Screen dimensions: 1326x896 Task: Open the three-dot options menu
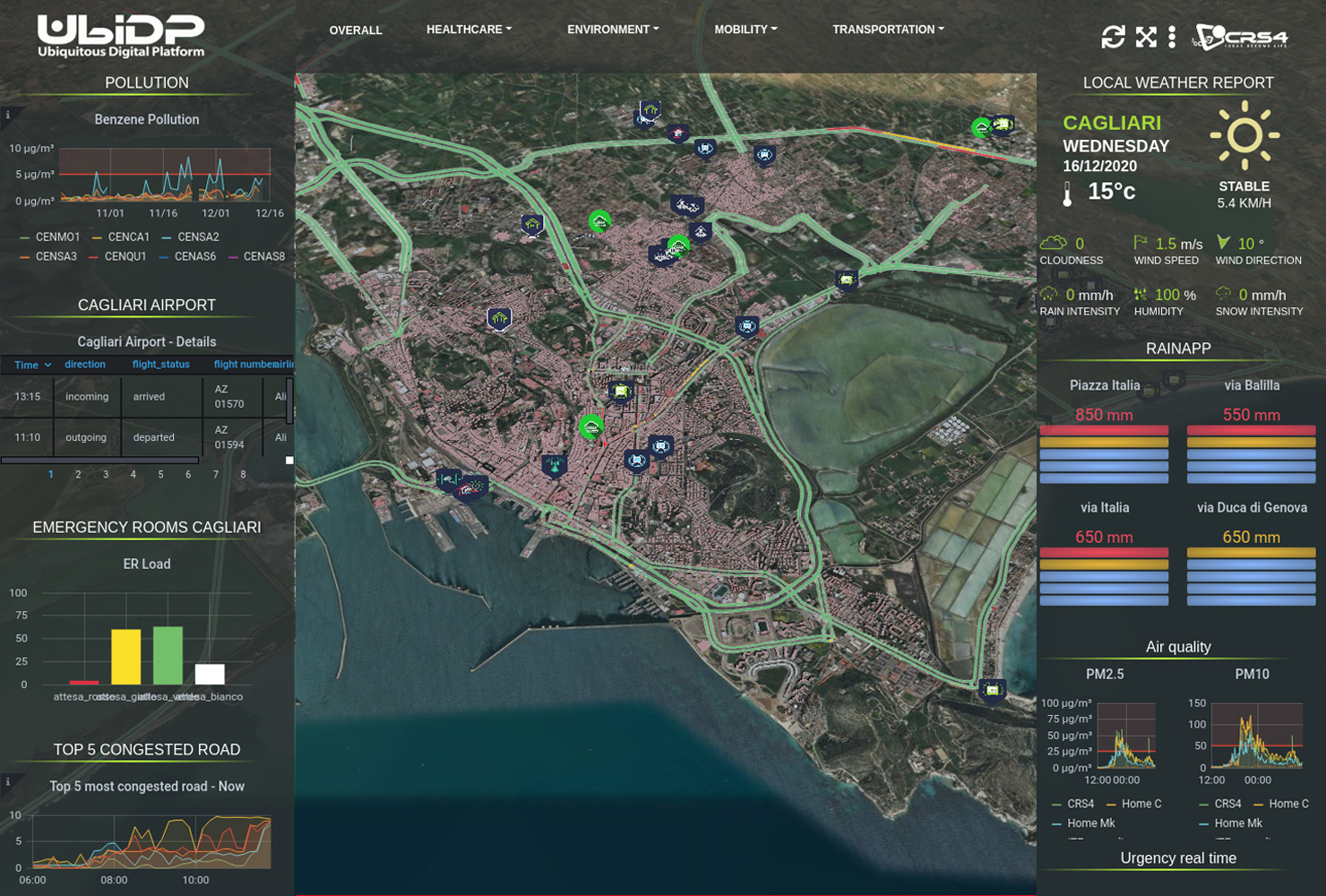tap(1172, 37)
